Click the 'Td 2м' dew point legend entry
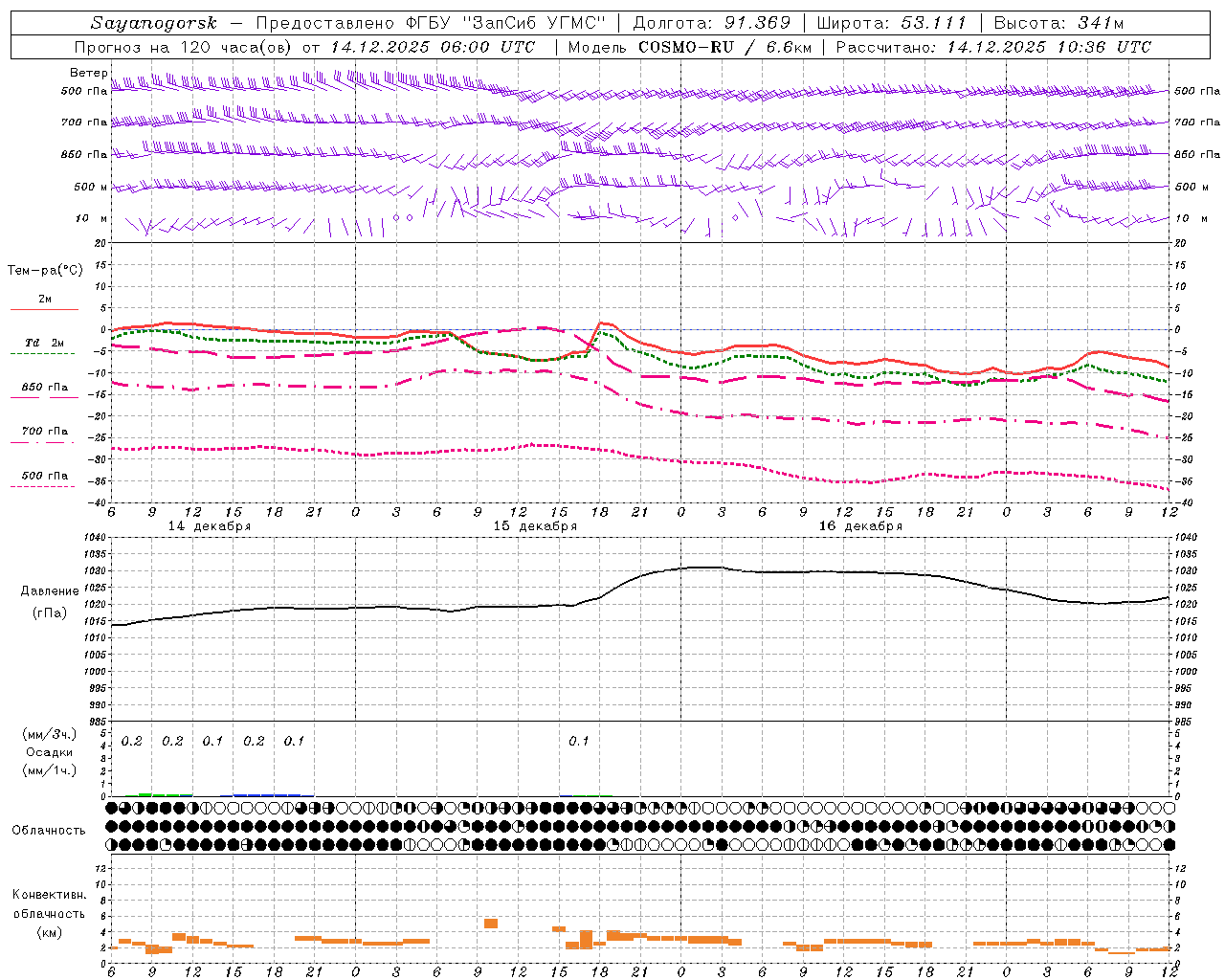 tap(45, 343)
